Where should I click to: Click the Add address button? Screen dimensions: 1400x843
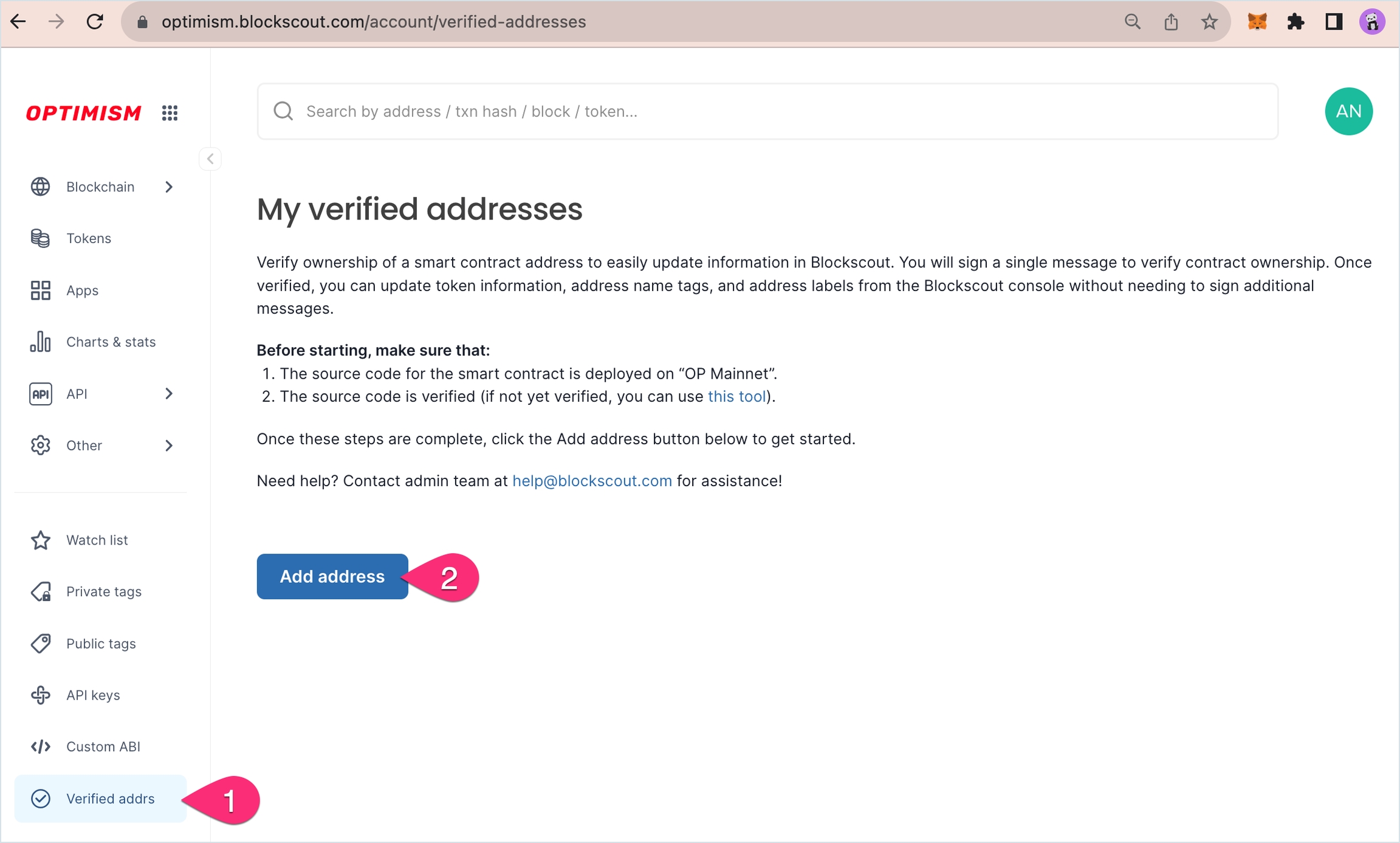point(332,576)
